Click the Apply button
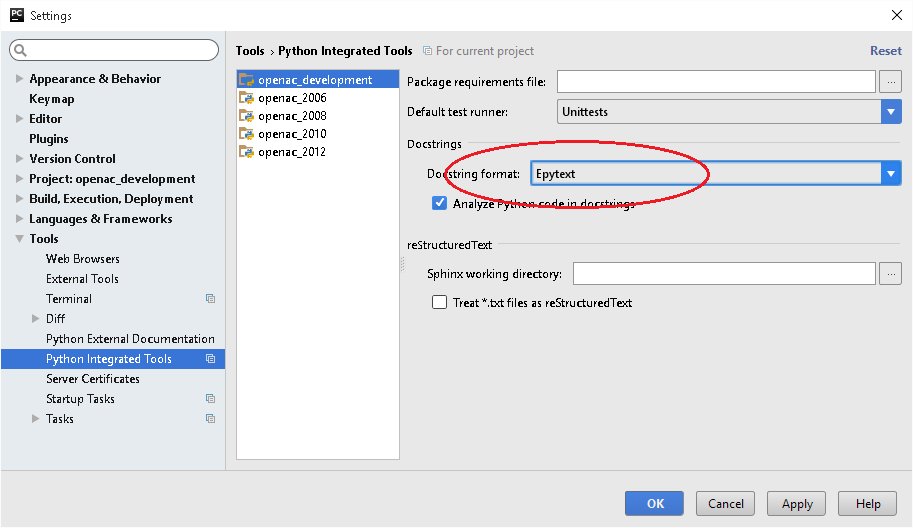Viewport: 913px width, 528px height. (x=797, y=504)
